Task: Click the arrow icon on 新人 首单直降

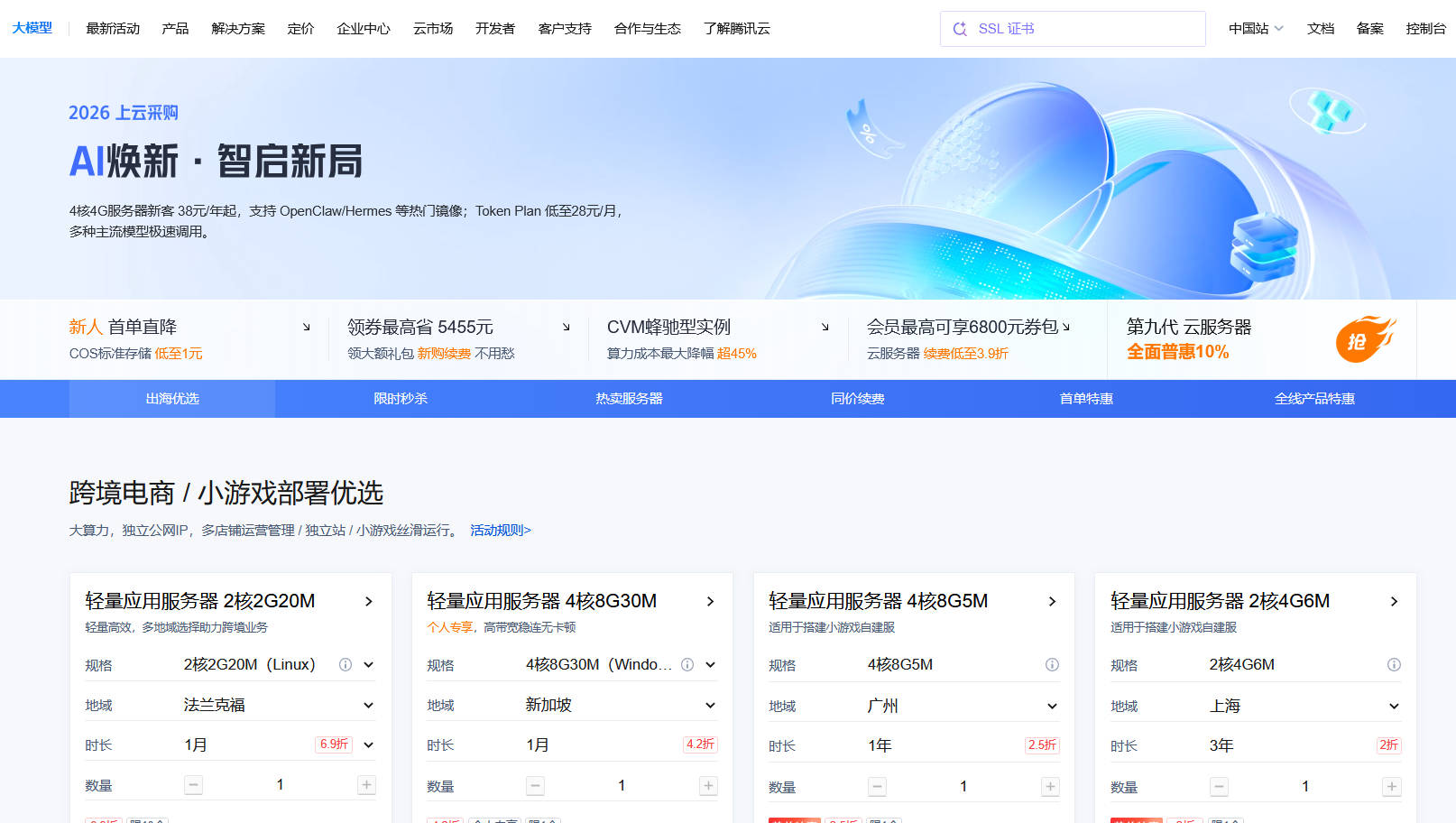Action: (307, 327)
